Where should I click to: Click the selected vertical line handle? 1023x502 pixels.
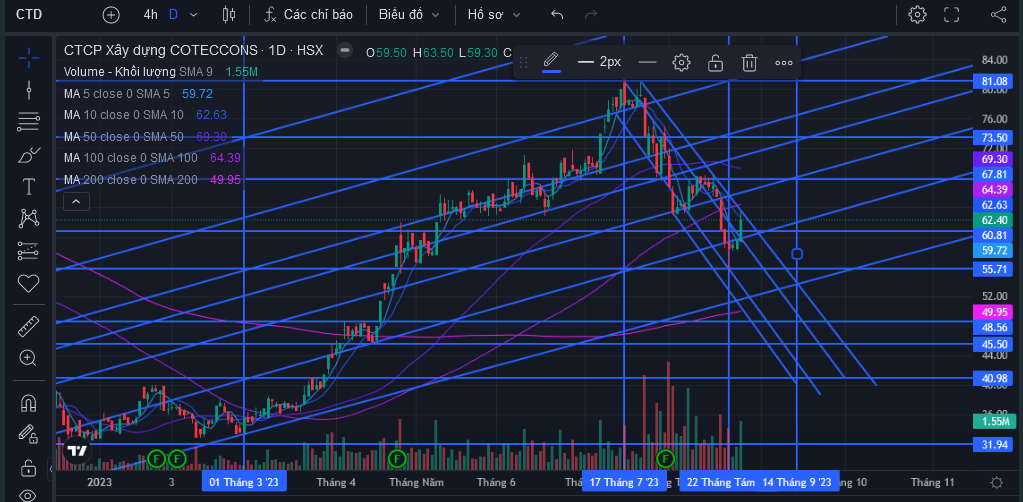(x=797, y=254)
